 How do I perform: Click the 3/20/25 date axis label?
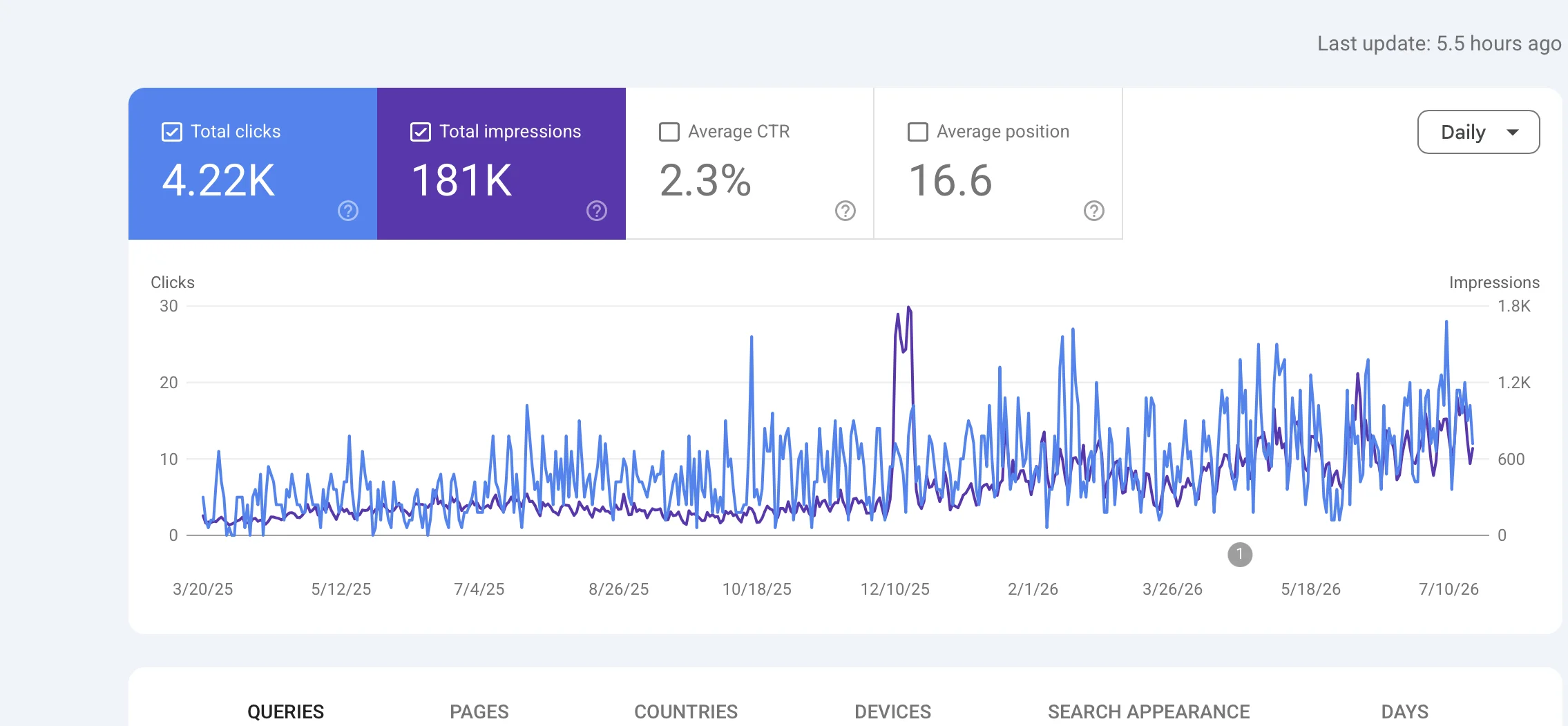(x=203, y=589)
